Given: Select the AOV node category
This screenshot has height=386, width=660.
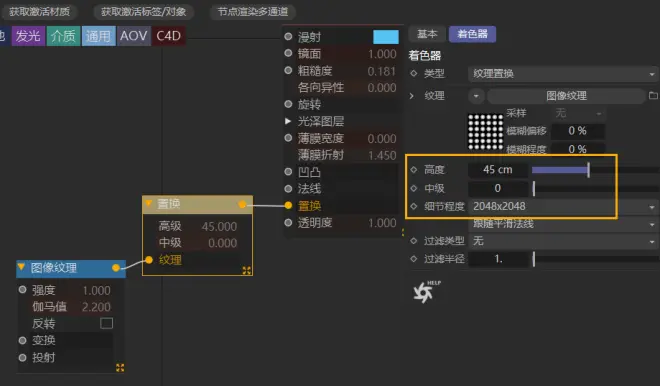Looking at the screenshot, I should [x=134, y=36].
